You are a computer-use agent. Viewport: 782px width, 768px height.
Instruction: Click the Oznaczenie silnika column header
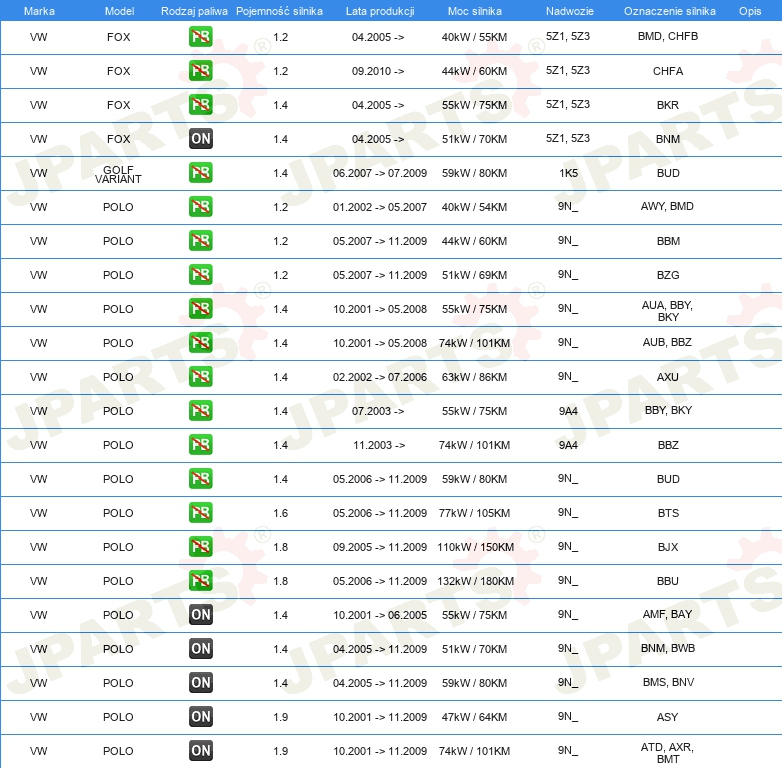669,11
